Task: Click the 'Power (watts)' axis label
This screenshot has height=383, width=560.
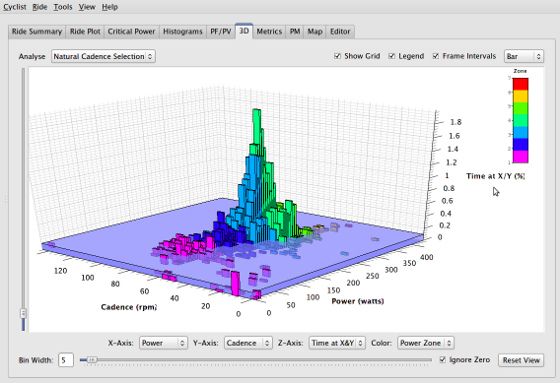Action: pos(358,301)
